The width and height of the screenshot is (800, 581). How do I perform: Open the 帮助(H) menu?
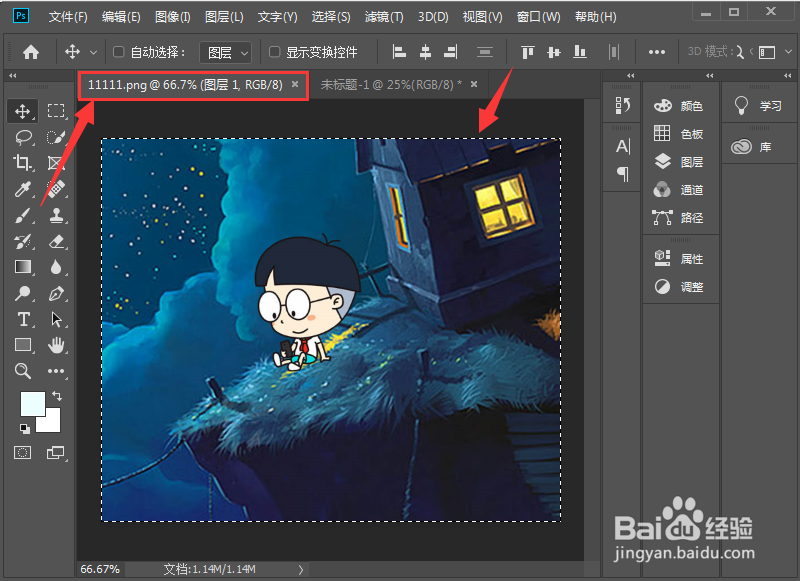[595, 17]
